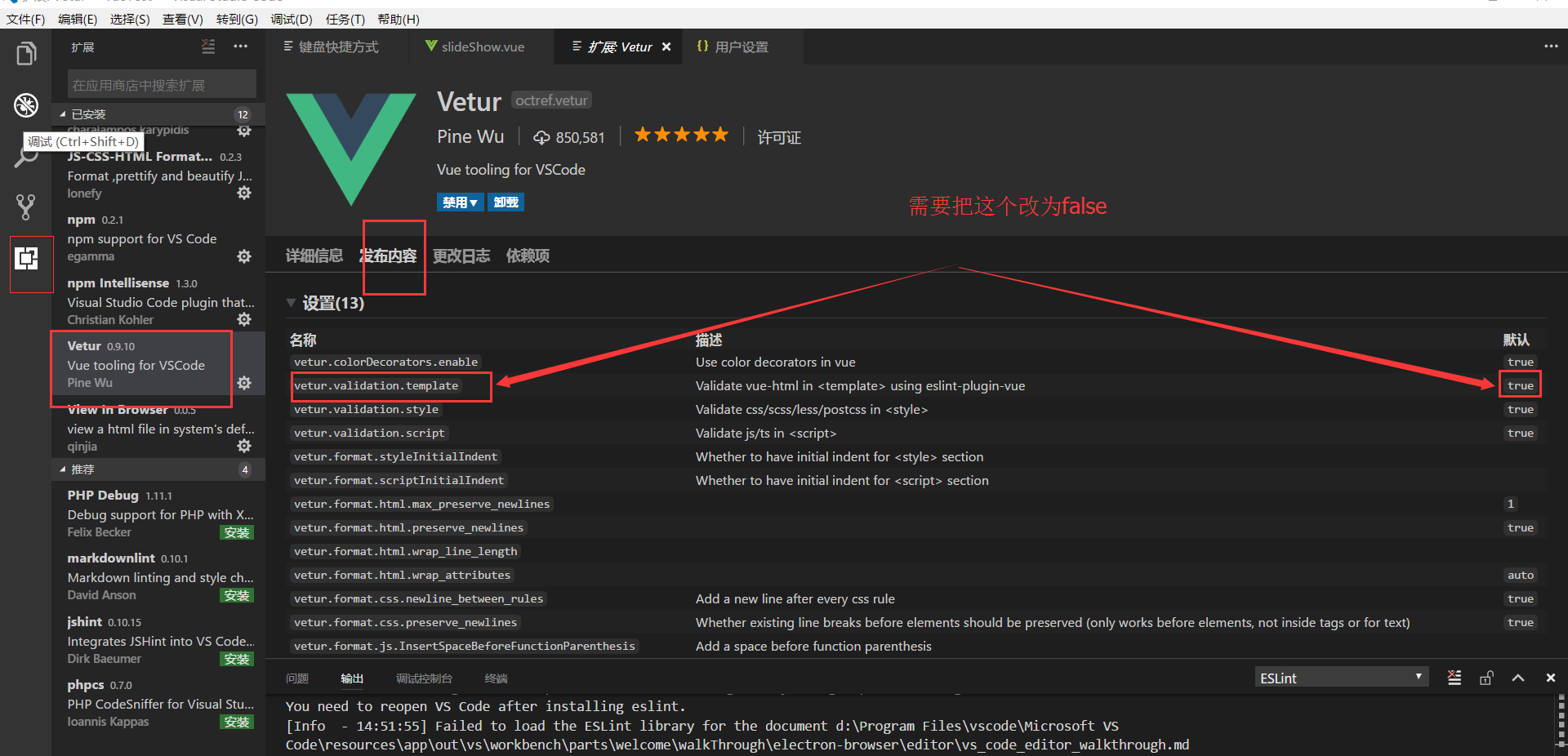Switch to the Output panel tab
Screen dimensions: 1568x756
352,678
